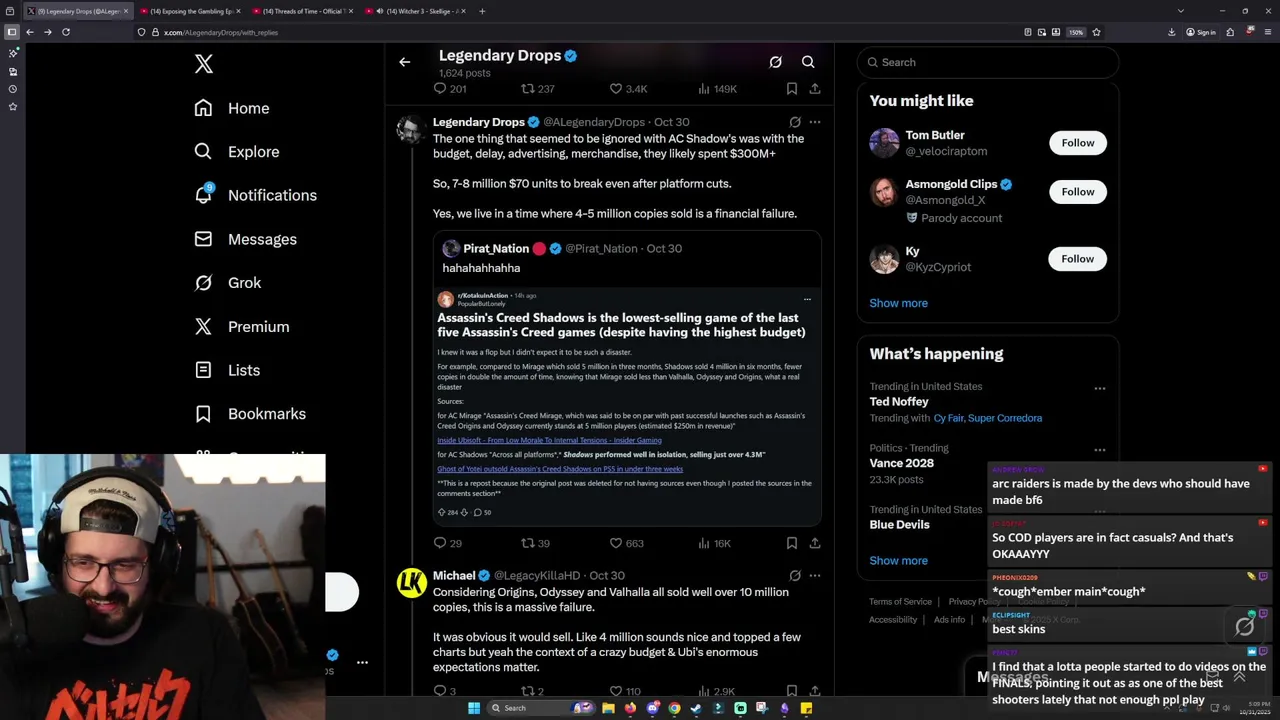The image size is (1280, 720).
Task: Click Show more under You might like
Action: click(898, 303)
